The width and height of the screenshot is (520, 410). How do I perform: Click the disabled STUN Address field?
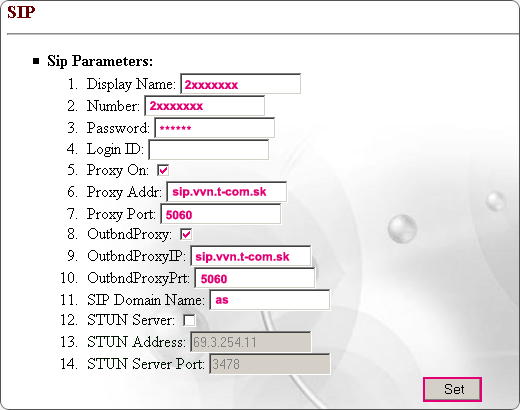pos(251,342)
